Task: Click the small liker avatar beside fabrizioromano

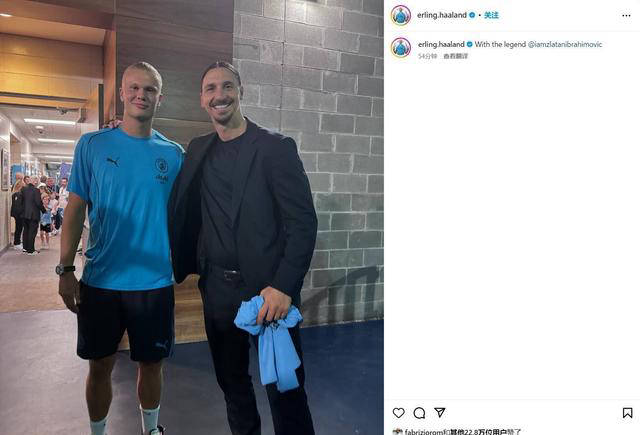Action: click(x=397, y=432)
